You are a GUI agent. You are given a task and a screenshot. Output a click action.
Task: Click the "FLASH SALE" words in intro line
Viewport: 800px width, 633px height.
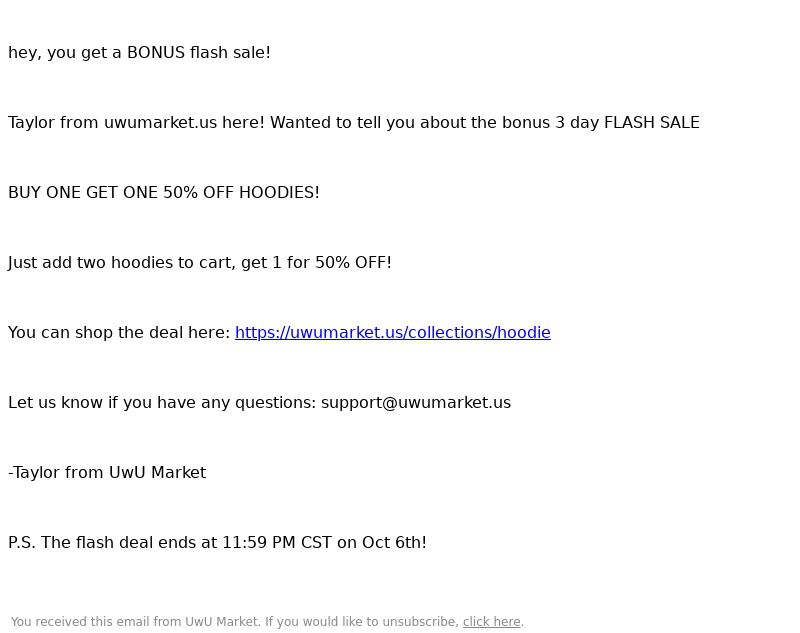click(x=652, y=123)
